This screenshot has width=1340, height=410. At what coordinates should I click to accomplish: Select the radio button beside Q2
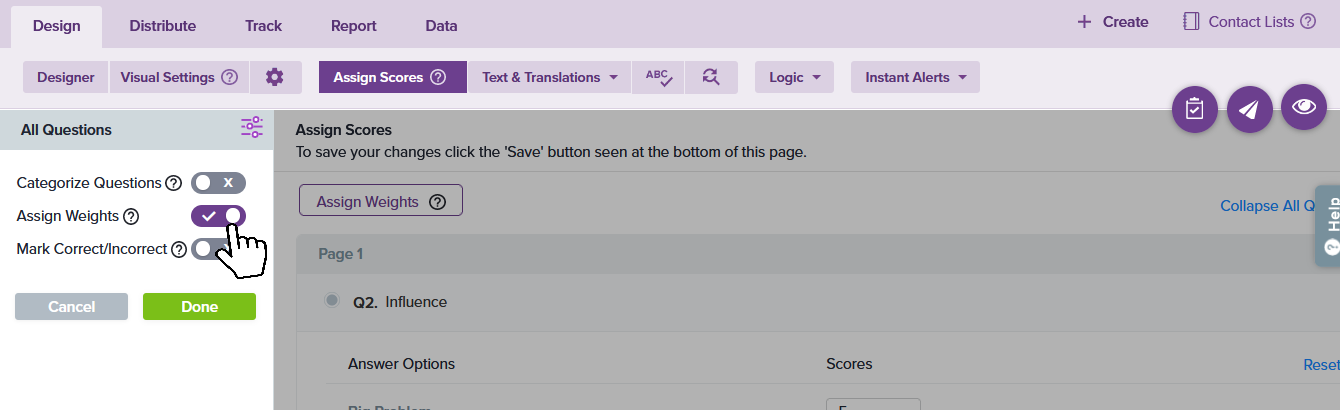pos(332,300)
